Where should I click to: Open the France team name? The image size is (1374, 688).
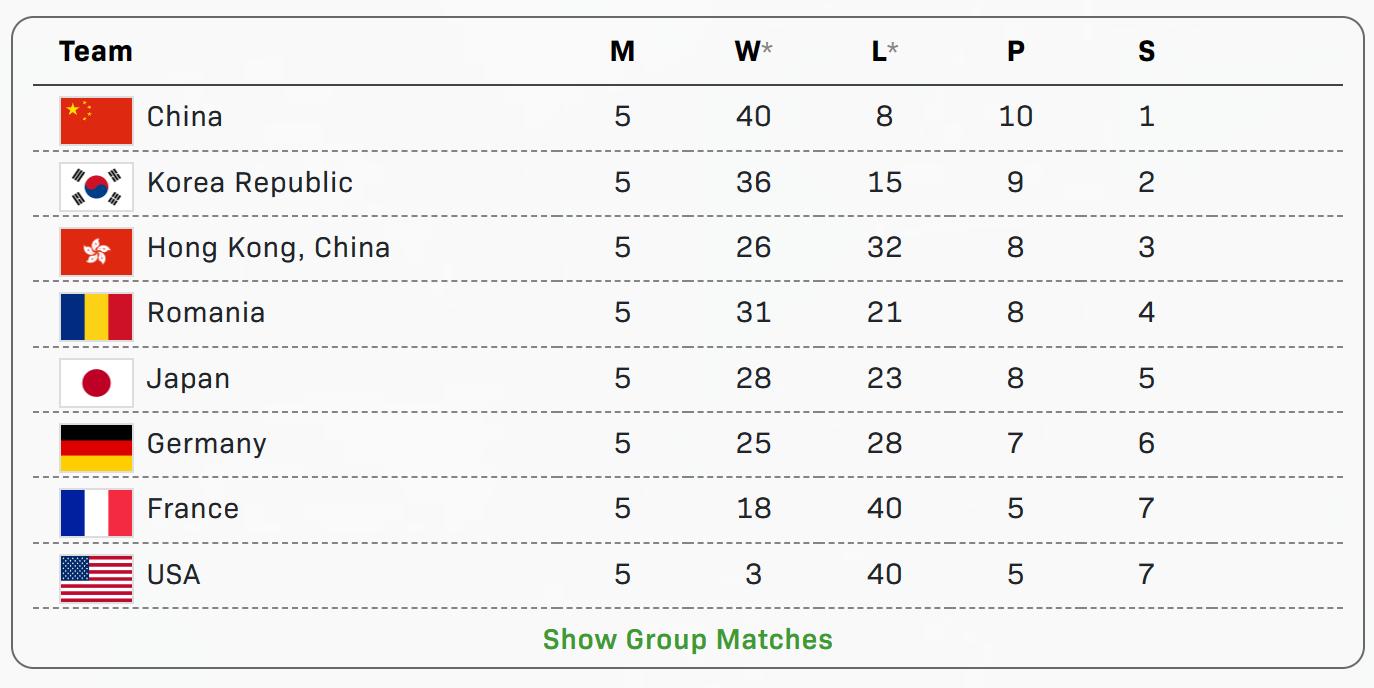pyautogui.click(x=192, y=509)
